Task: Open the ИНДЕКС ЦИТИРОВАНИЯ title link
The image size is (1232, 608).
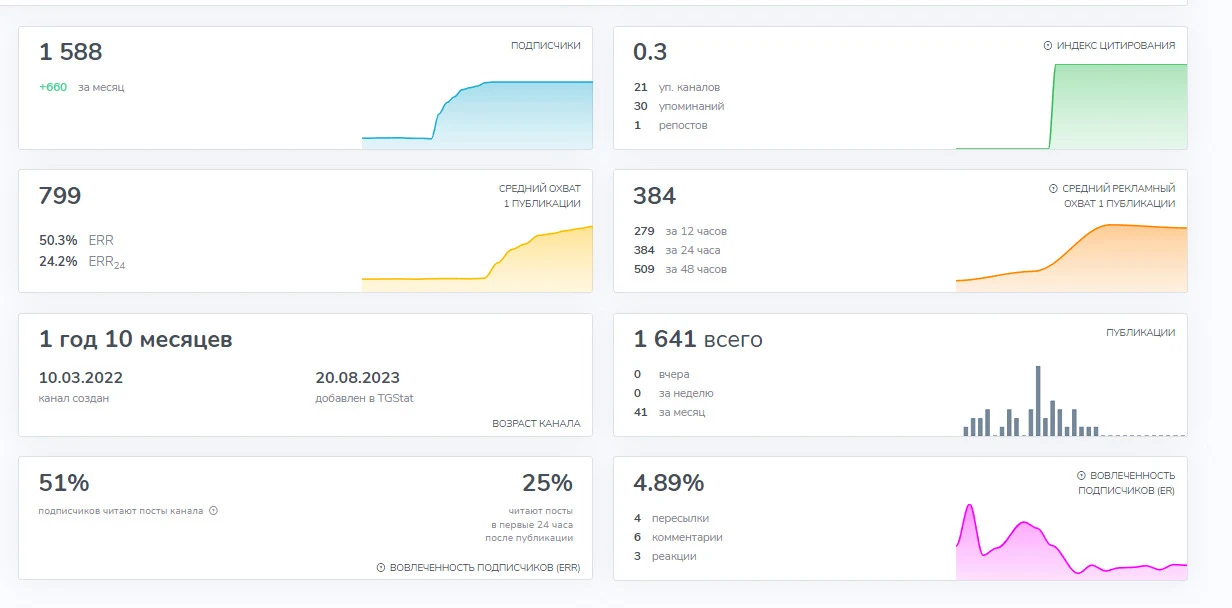Action: (x=1116, y=46)
